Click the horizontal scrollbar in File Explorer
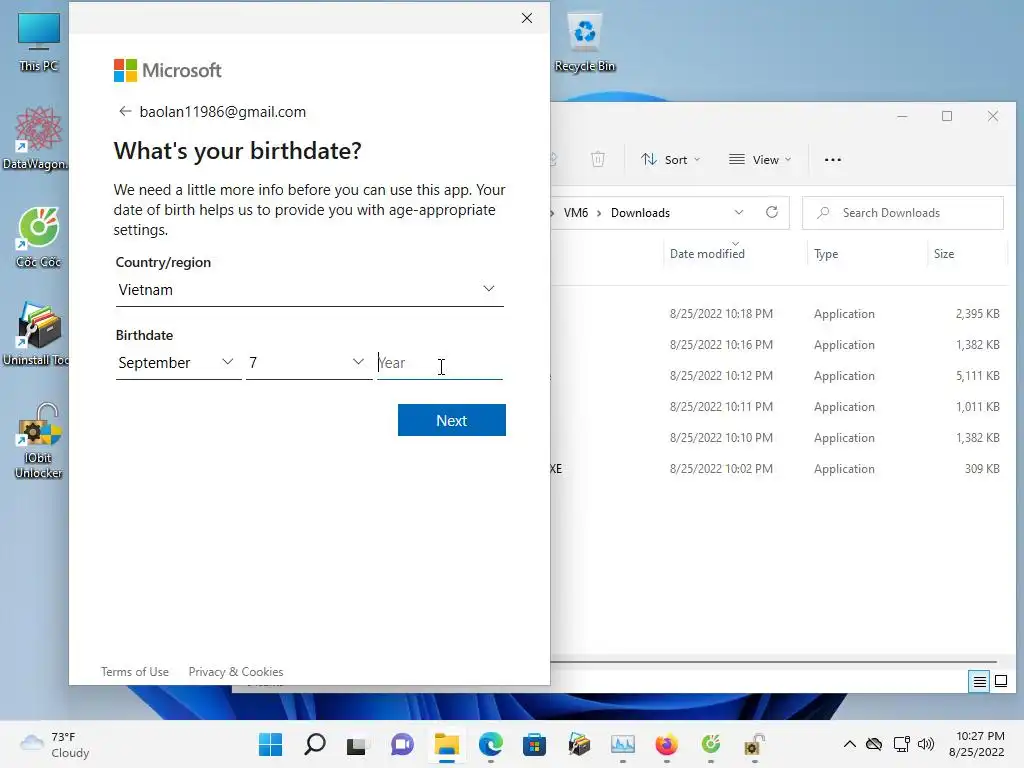This screenshot has width=1024, height=768. pos(774,662)
